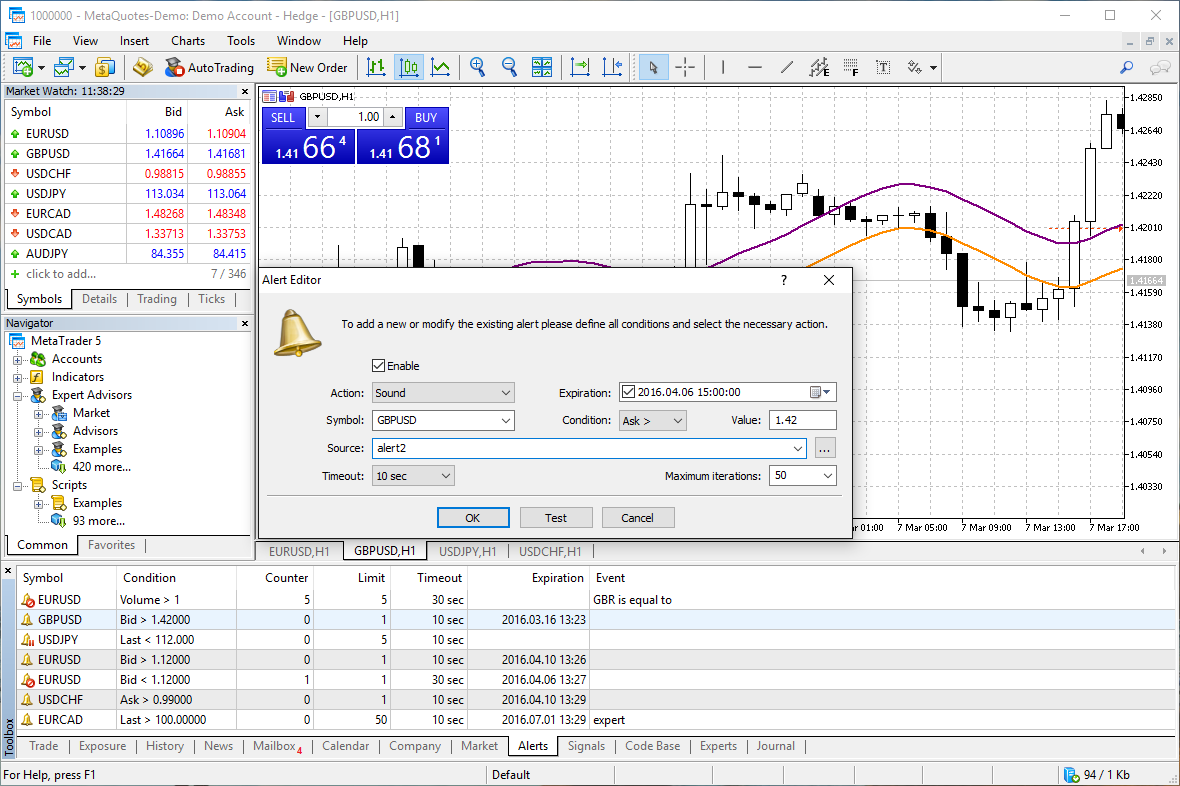Viewport: 1180px width, 786px height.
Task: Click the Test button in Alert Editor
Action: tap(556, 518)
